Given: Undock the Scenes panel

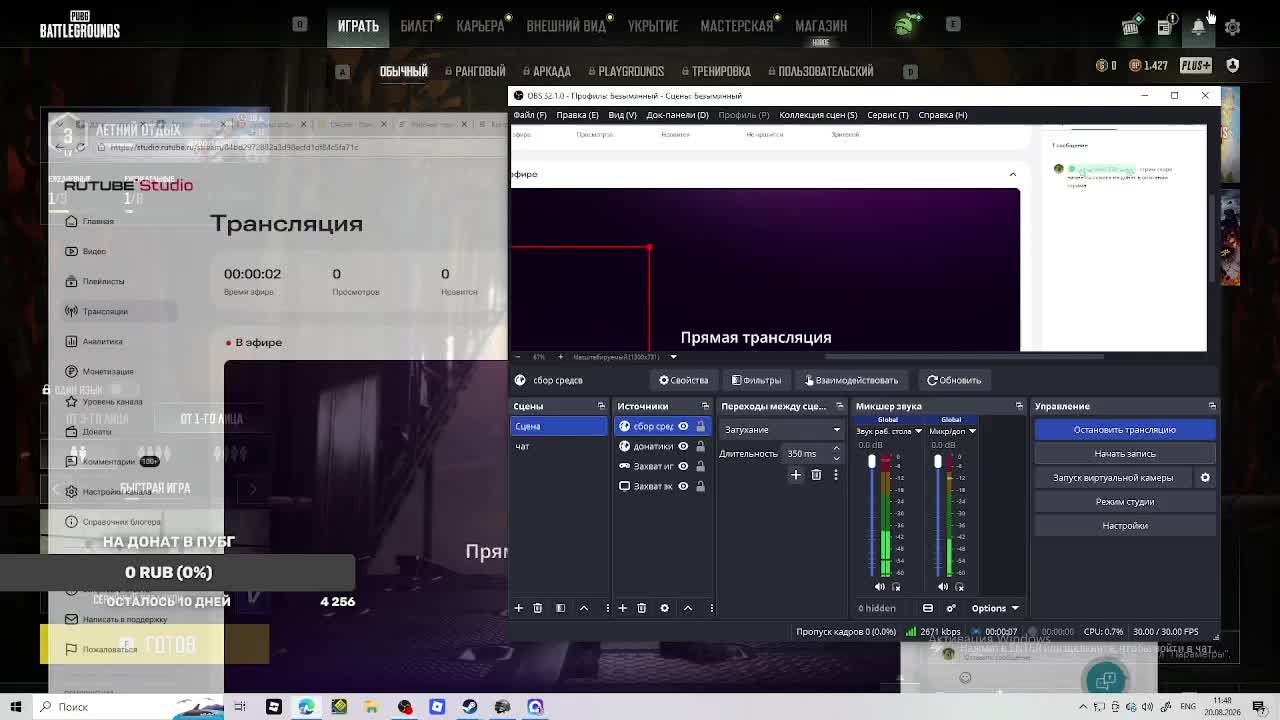Looking at the screenshot, I should (x=601, y=406).
